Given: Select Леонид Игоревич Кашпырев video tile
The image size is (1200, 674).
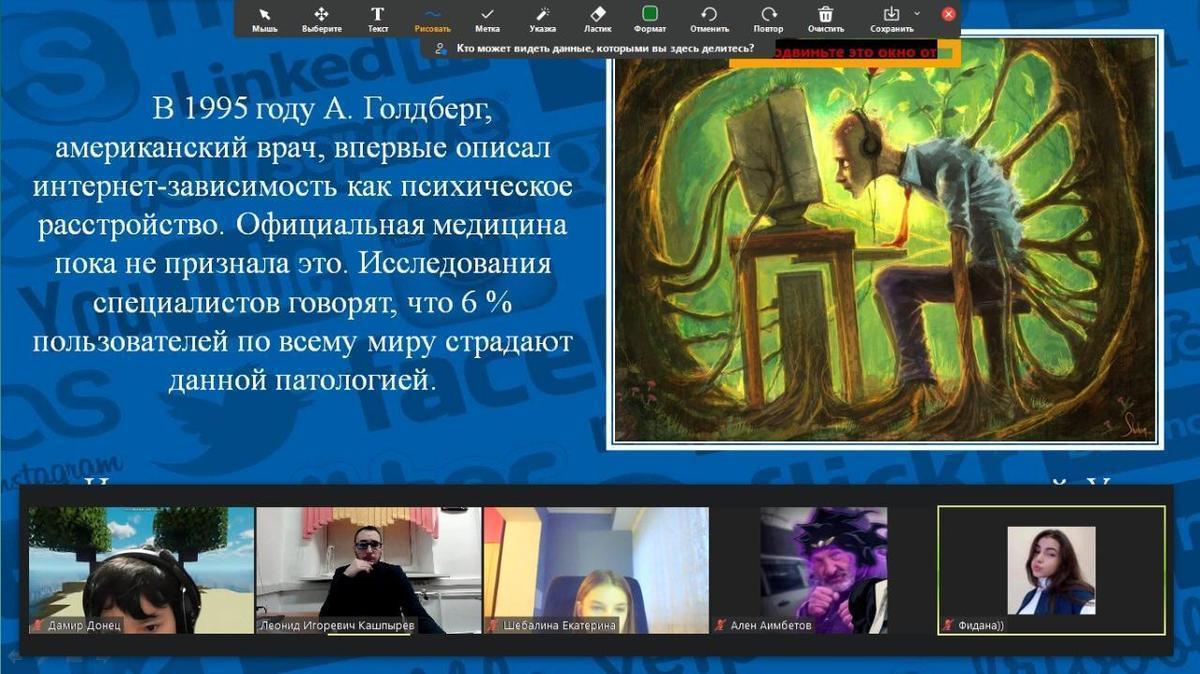Looking at the screenshot, I should (368, 569).
